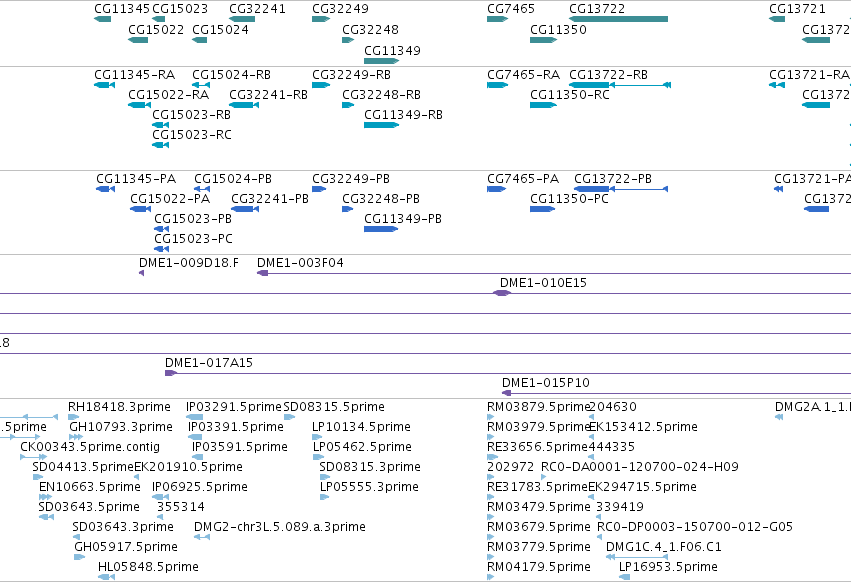
Task: Select EST IP03591.5prime
Action: (x=239, y=447)
